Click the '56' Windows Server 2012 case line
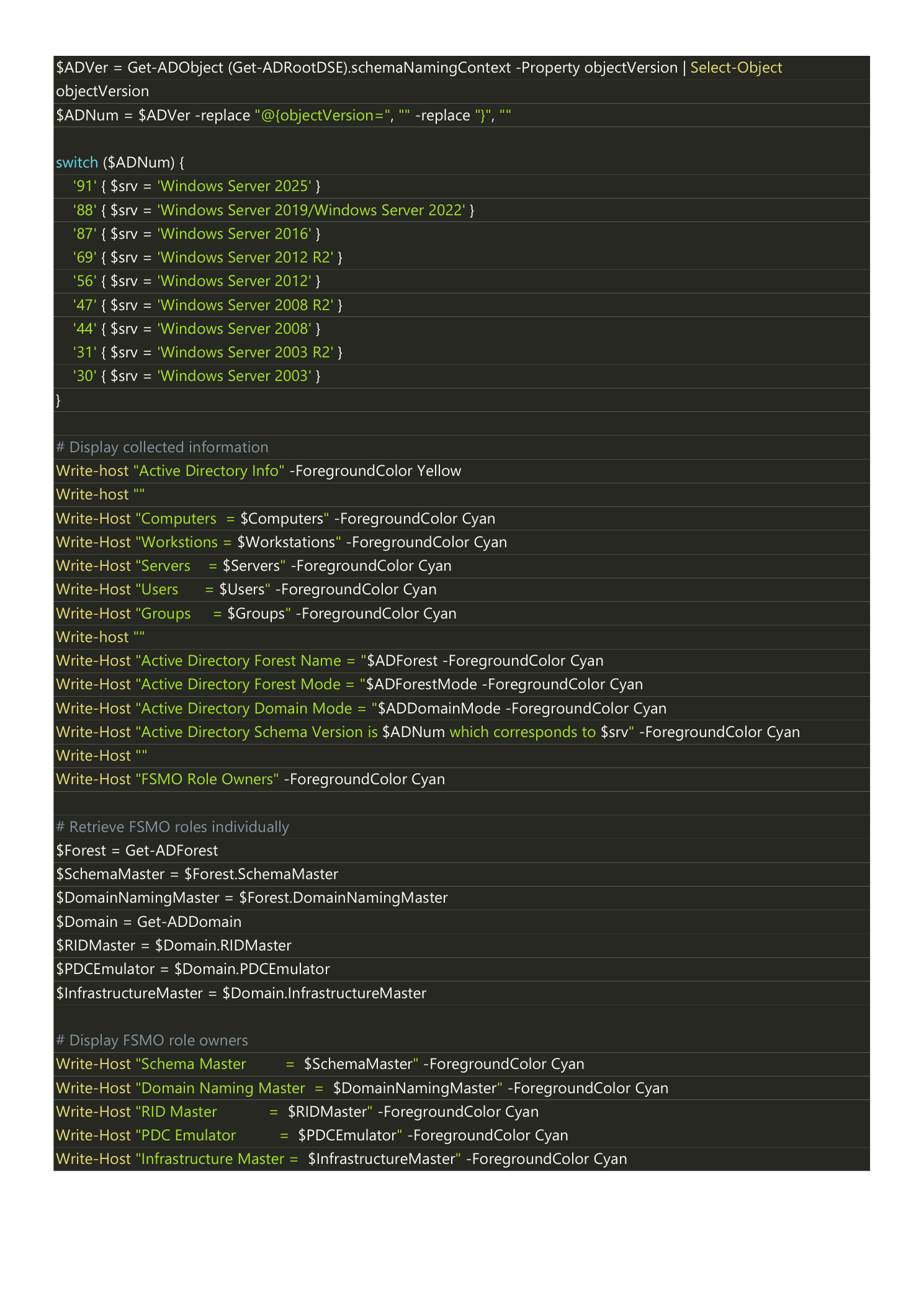Image resolution: width=924 pixels, height=1306 pixels. (x=197, y=281)
